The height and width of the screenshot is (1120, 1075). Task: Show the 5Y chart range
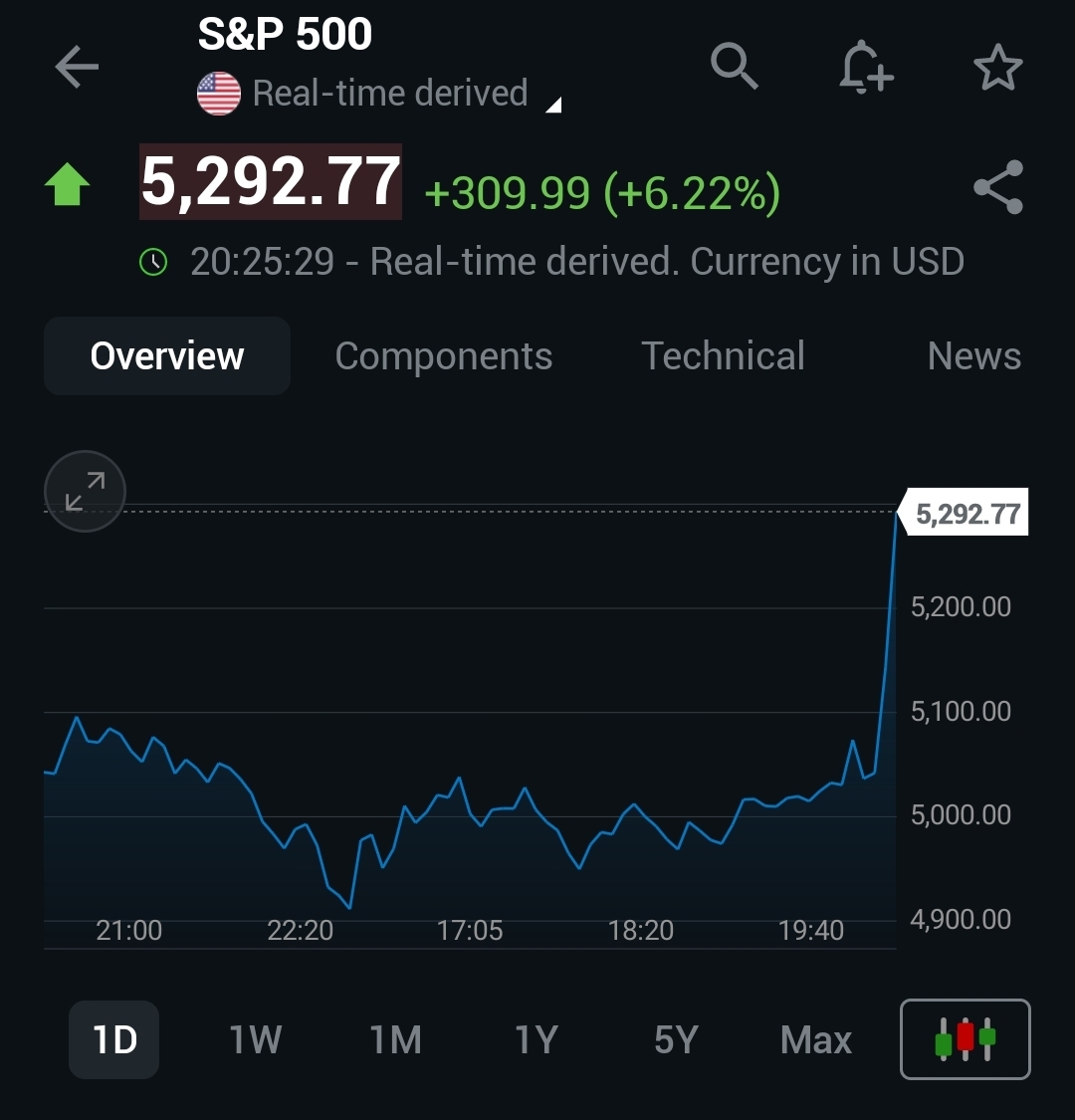[676, 1040]
